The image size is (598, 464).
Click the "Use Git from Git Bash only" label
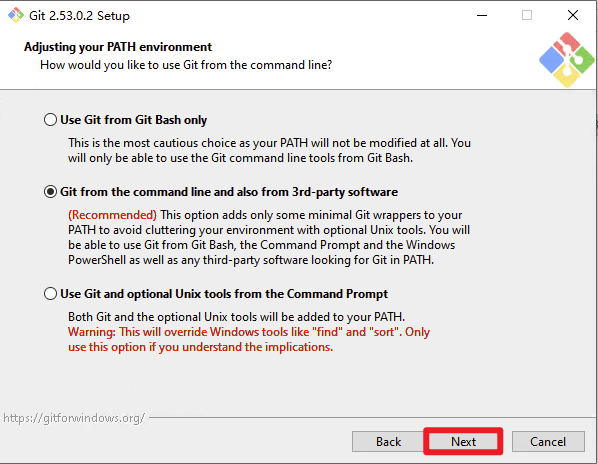(x=133, y=120)
